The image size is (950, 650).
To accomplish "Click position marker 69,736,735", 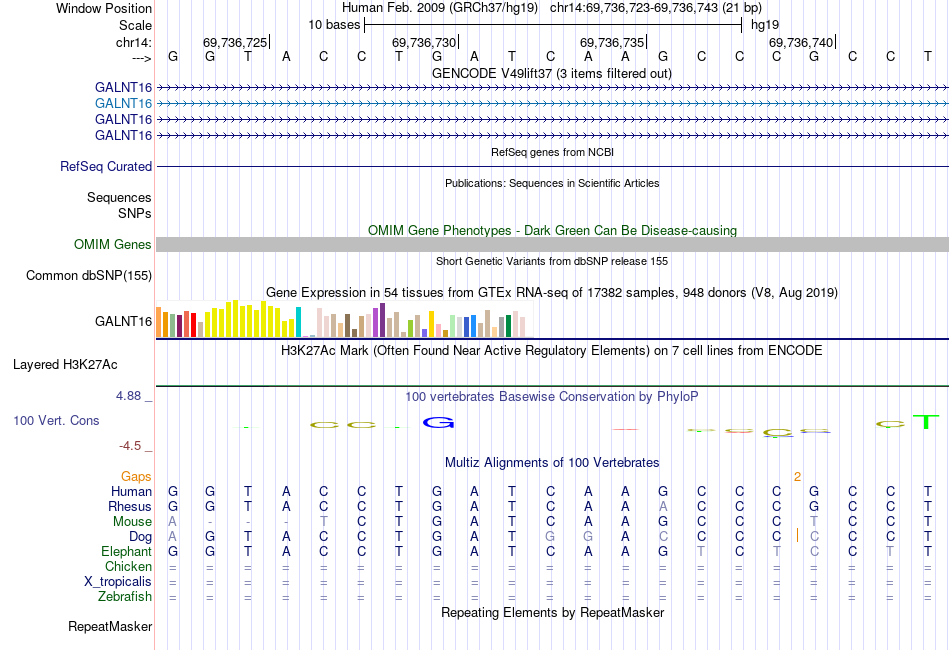I will 612,42.
